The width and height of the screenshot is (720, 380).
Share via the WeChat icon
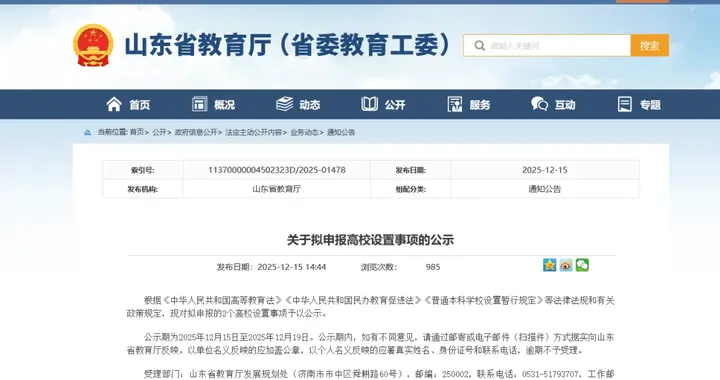tap(582, 265)
